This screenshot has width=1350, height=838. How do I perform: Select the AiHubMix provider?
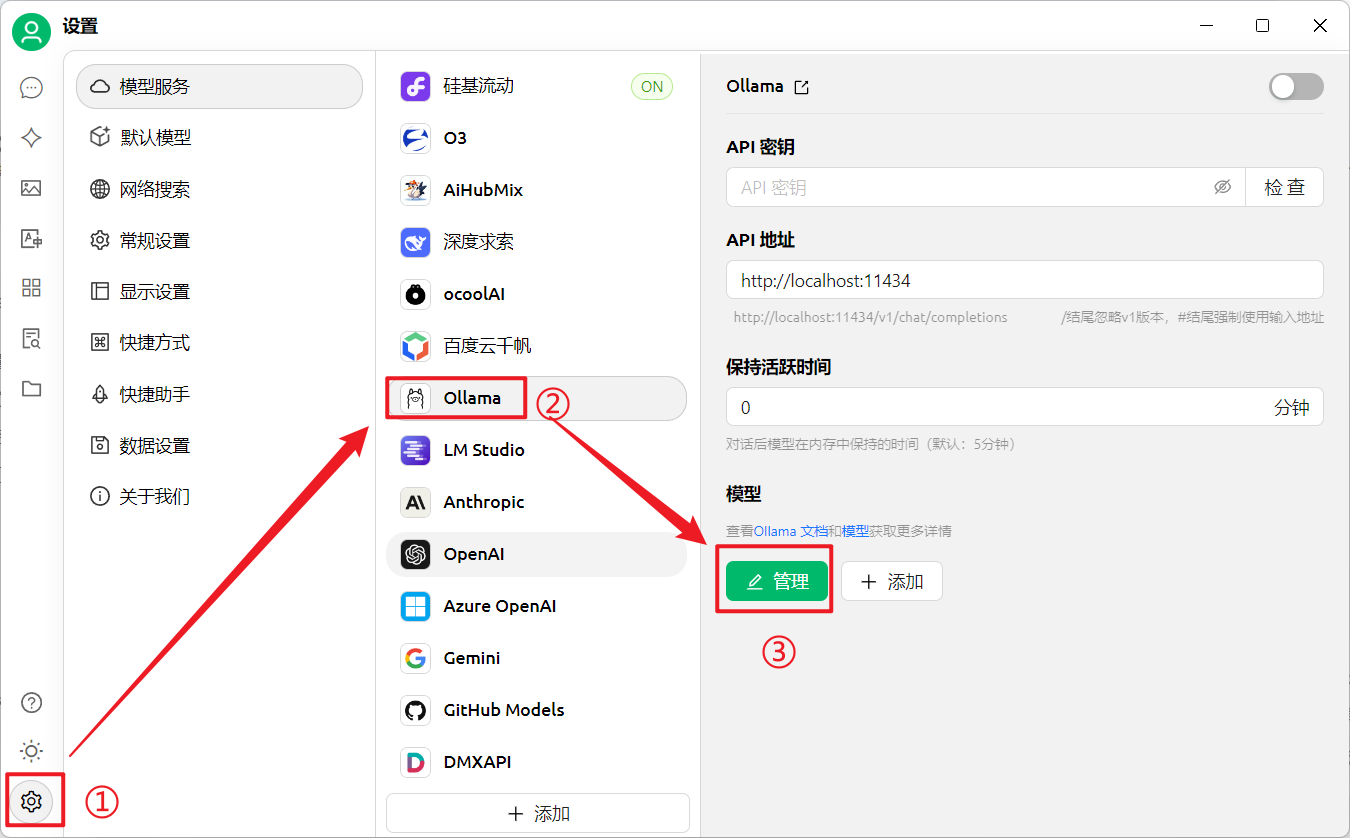pyautogui.click(x=536, y=190)
